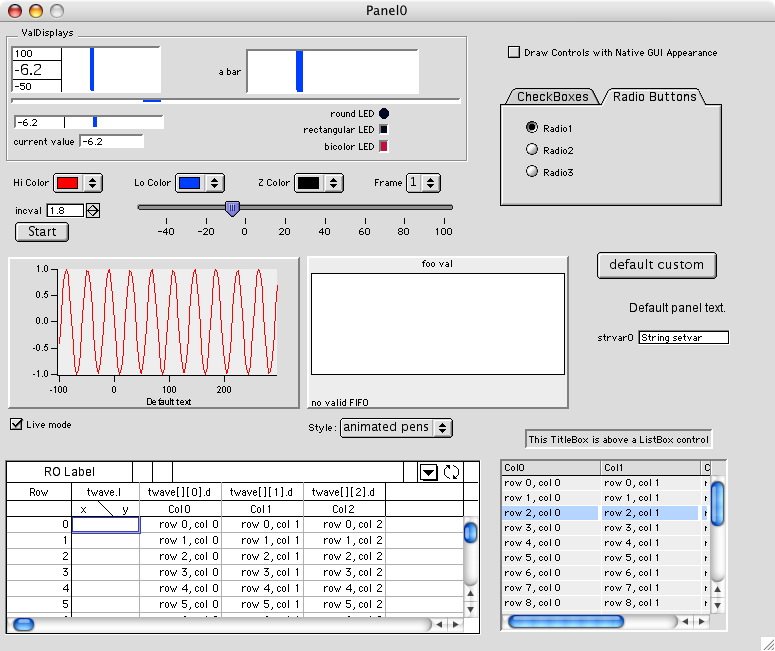Click the listbox horizontal scroll right arrow
Viewport: 775px width, 651px height.
coord(702,621)
